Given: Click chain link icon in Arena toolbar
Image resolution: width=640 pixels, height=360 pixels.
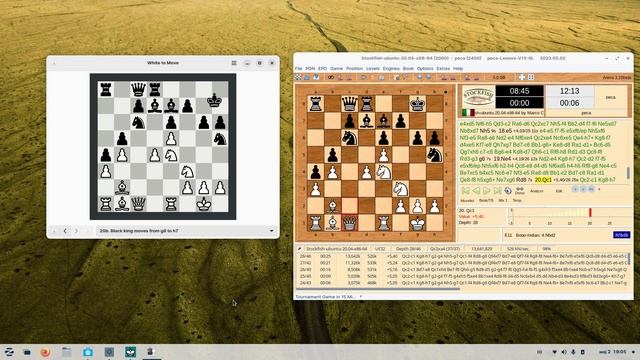Looking at the screenshot, I should tap(331, 77).
